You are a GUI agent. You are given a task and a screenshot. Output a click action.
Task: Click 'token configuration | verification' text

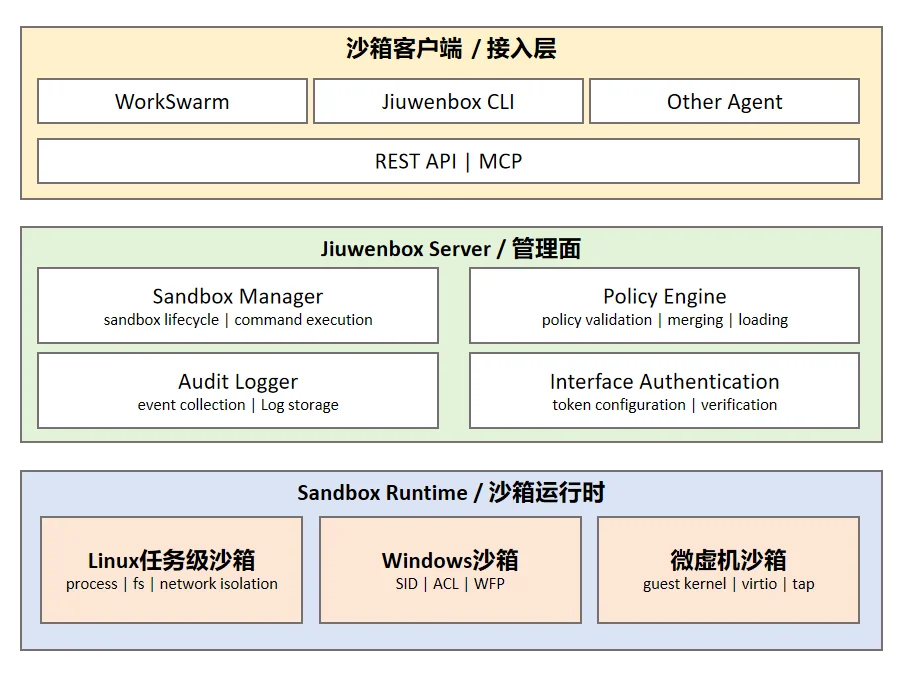(665, 405)
